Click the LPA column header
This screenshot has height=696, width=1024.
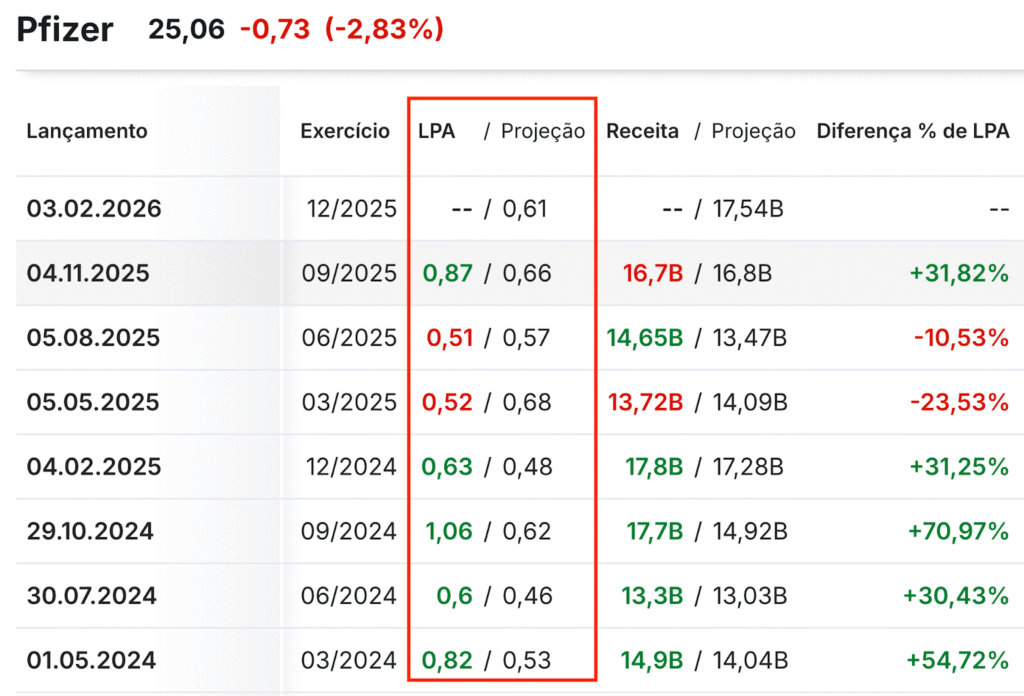436,131
